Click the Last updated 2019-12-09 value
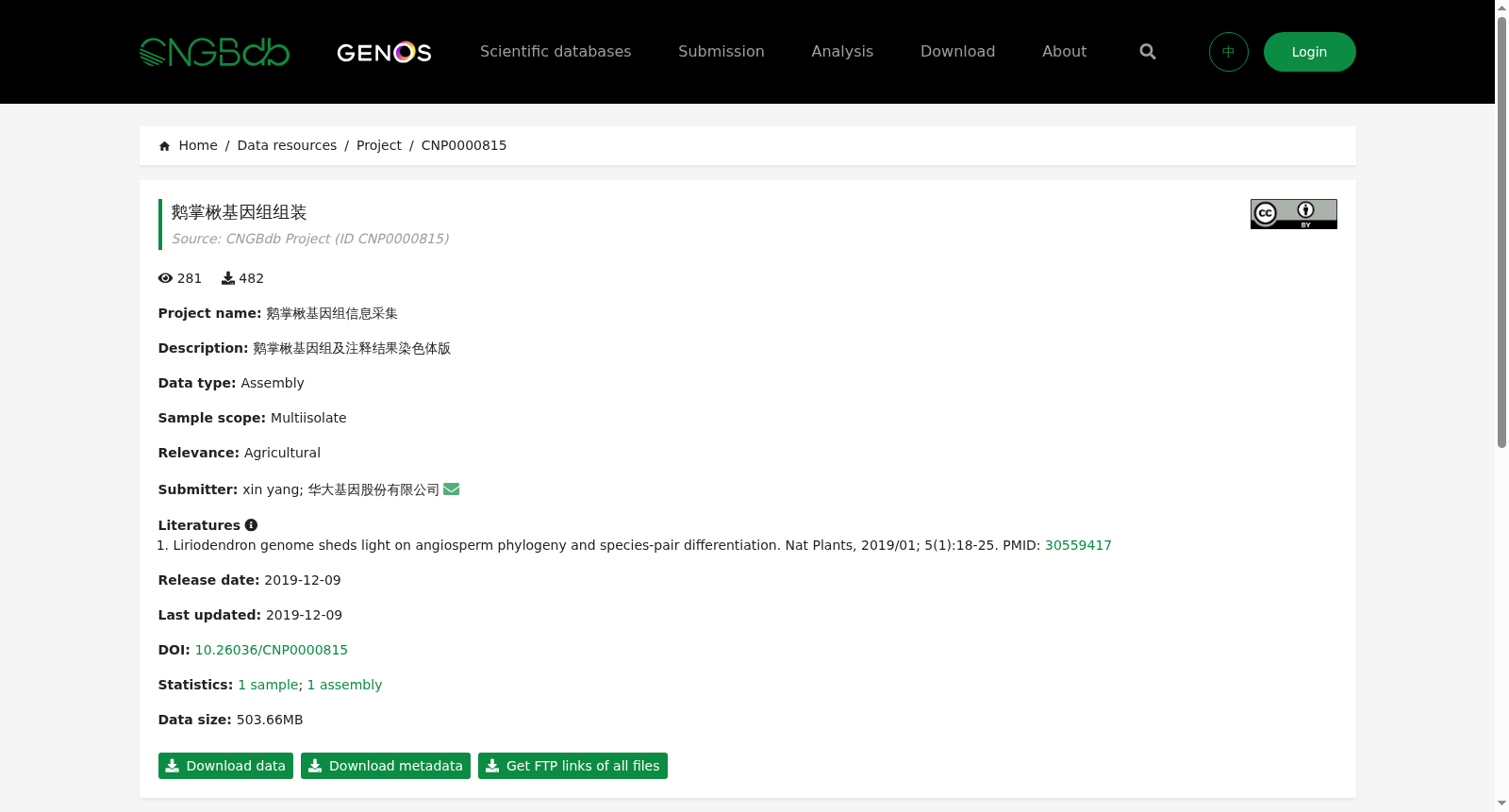Image resolution: width=1509 pixels, height=812 pixels. tap(304, 615)
